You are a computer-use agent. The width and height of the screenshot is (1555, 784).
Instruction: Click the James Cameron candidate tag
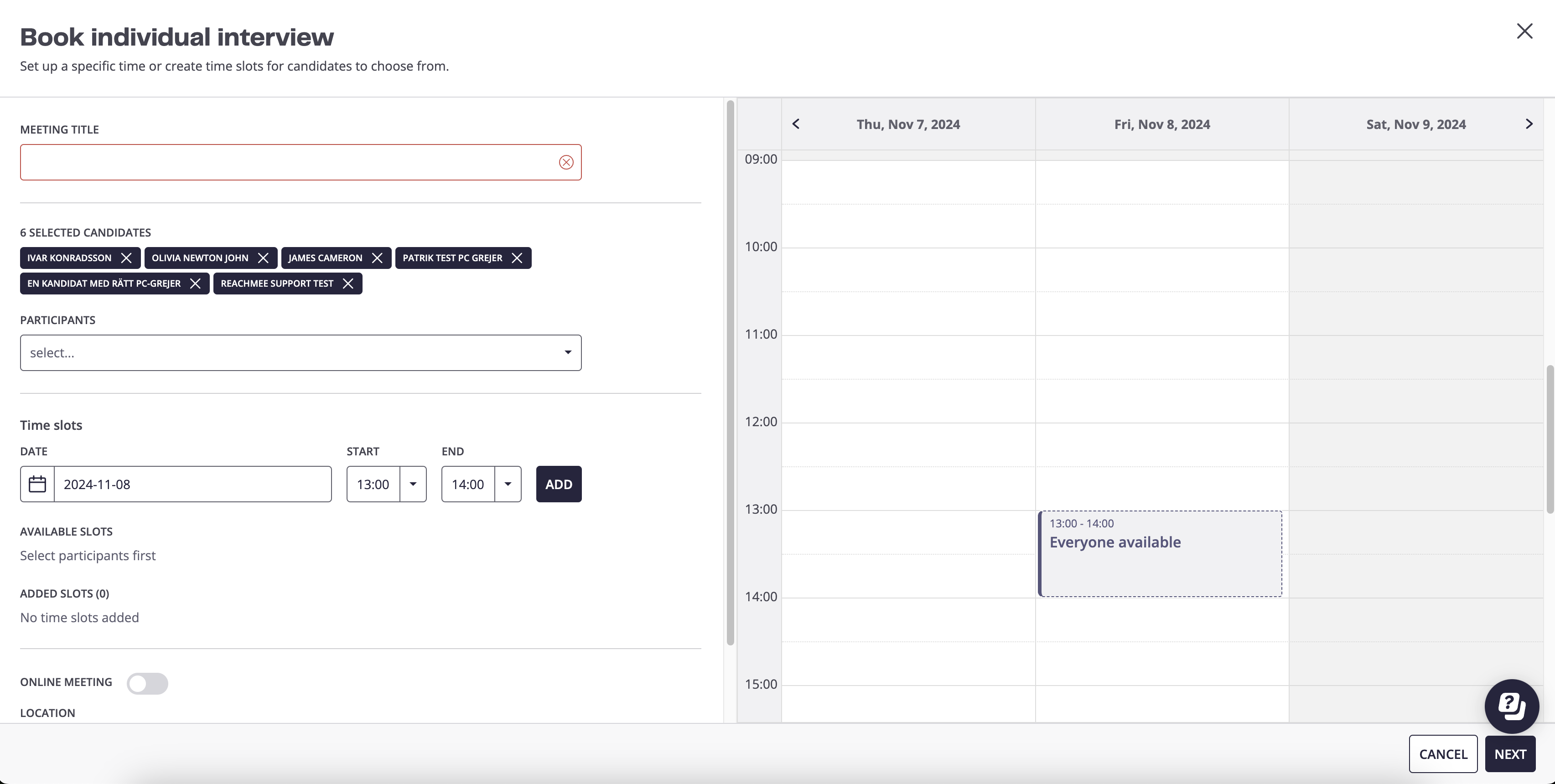point(336,258)
